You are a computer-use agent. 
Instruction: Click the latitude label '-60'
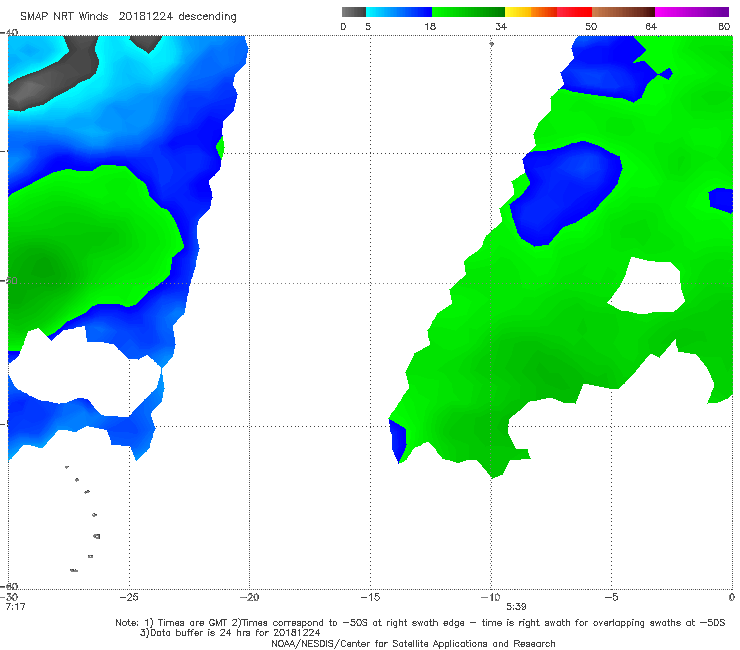pos(9,586)
